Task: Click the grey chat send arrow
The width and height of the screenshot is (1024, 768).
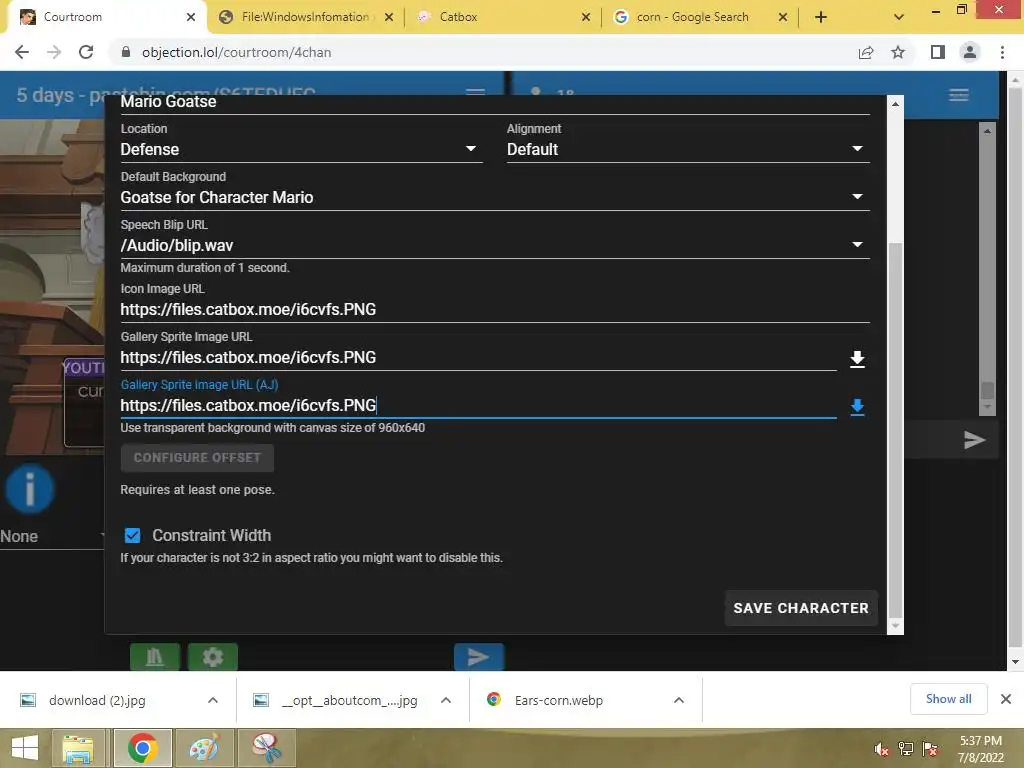Action: (x=974, y=440)
